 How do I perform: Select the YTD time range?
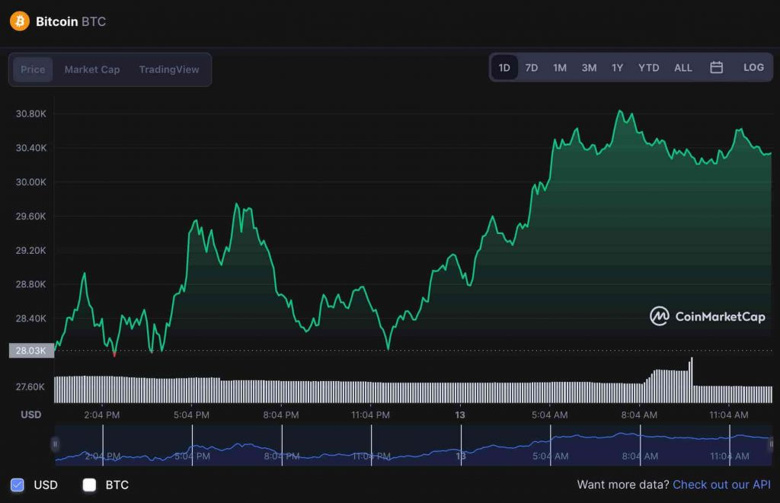(649, 68)
